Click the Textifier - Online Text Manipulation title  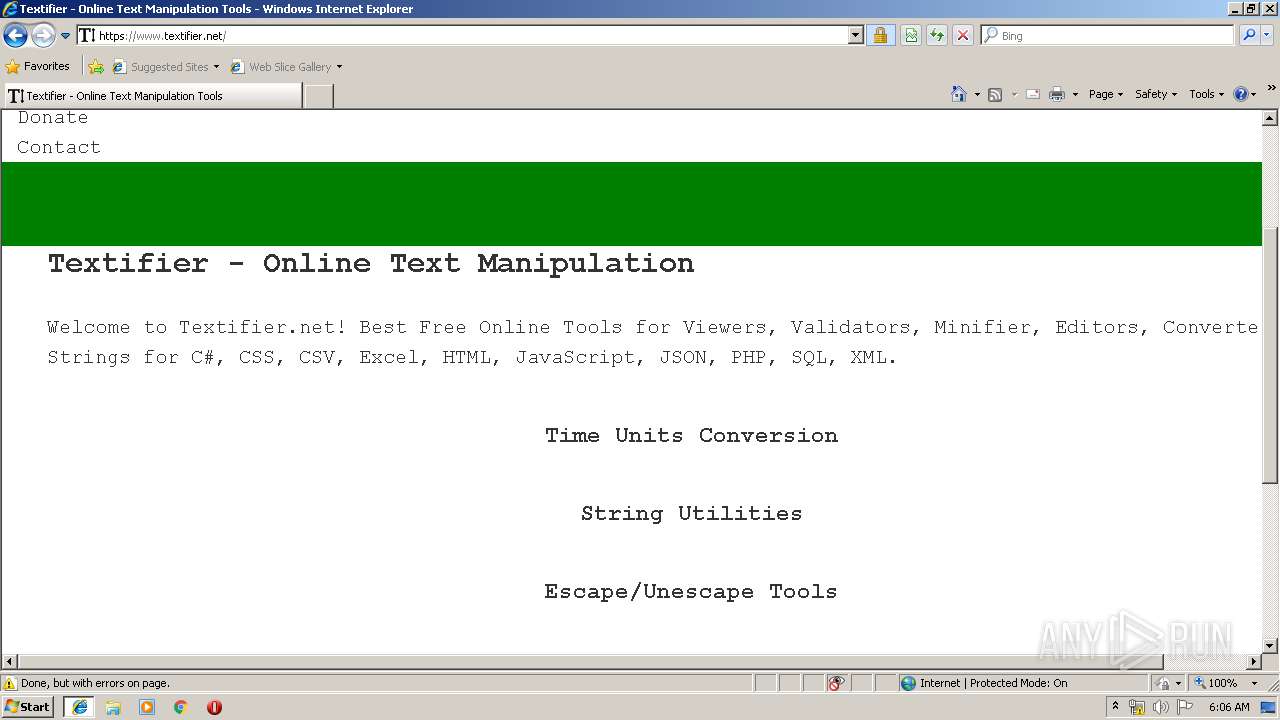(371, 263)
